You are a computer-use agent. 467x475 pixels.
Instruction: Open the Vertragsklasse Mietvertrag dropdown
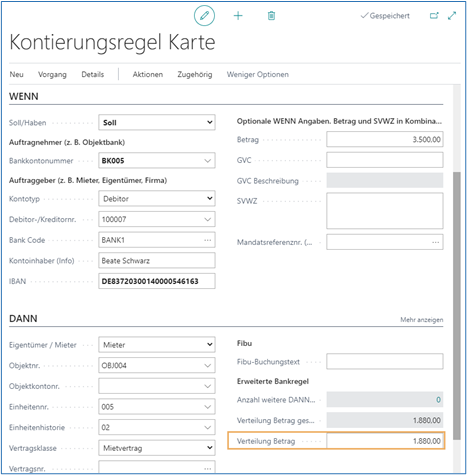coord(157,448)
